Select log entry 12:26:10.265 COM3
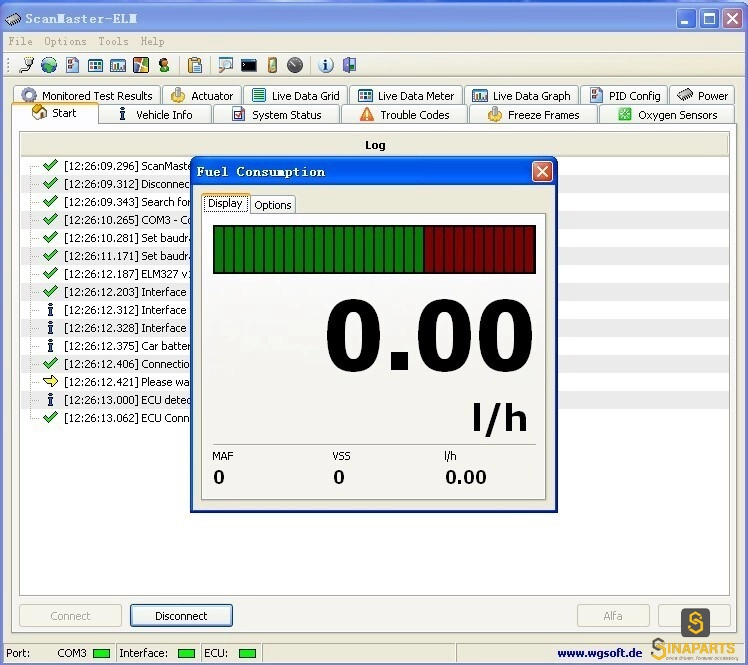 [126, 220]
